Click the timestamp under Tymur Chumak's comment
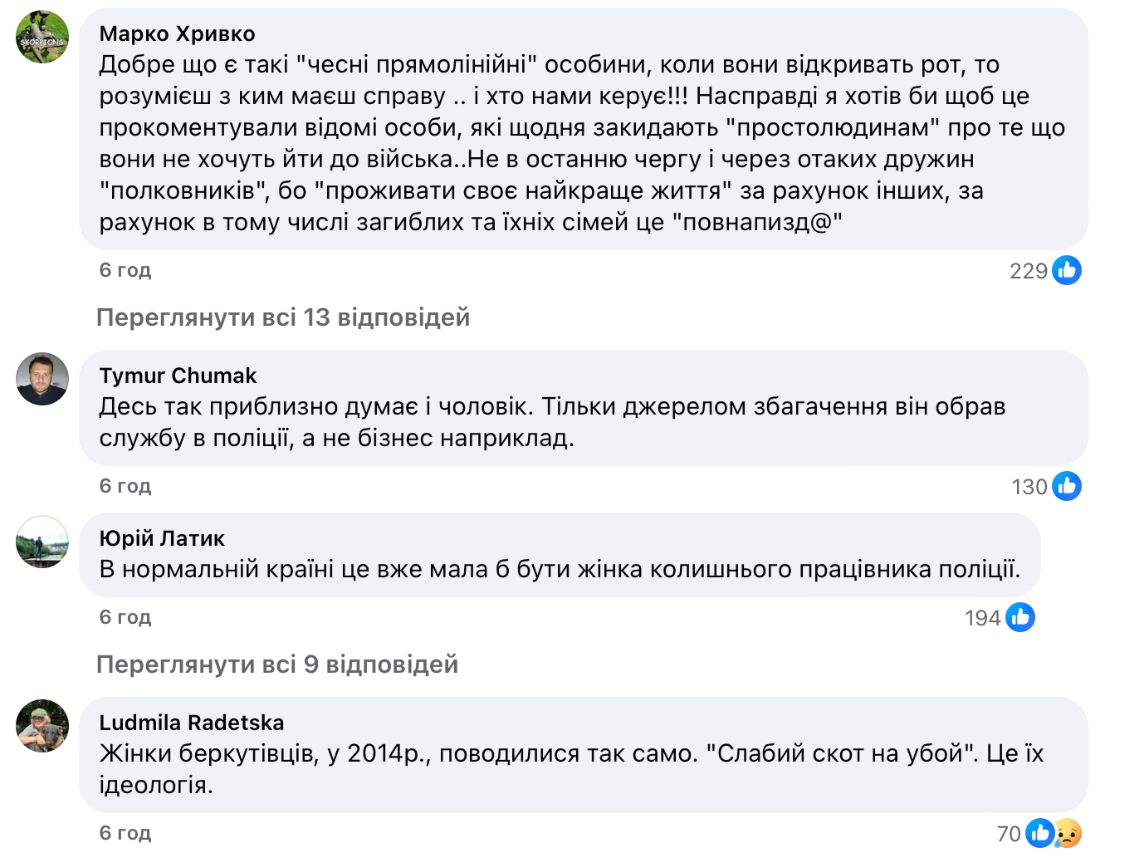This screenshot has height=861, width=1140. click(x=125, y=486)
